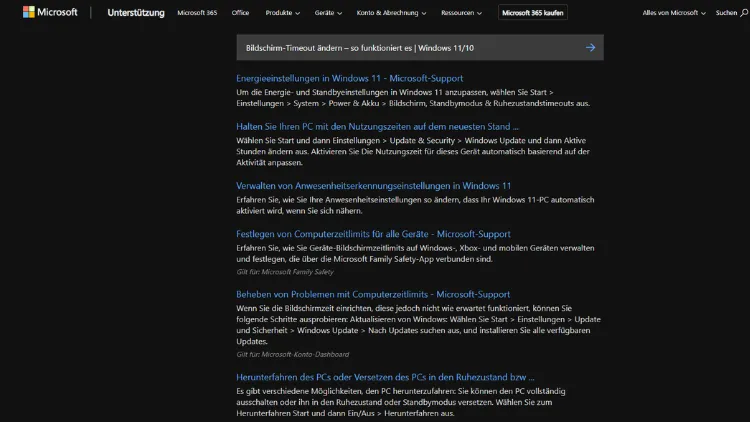
Task: Open the Unterstützung home link
Action: [136, 13]
